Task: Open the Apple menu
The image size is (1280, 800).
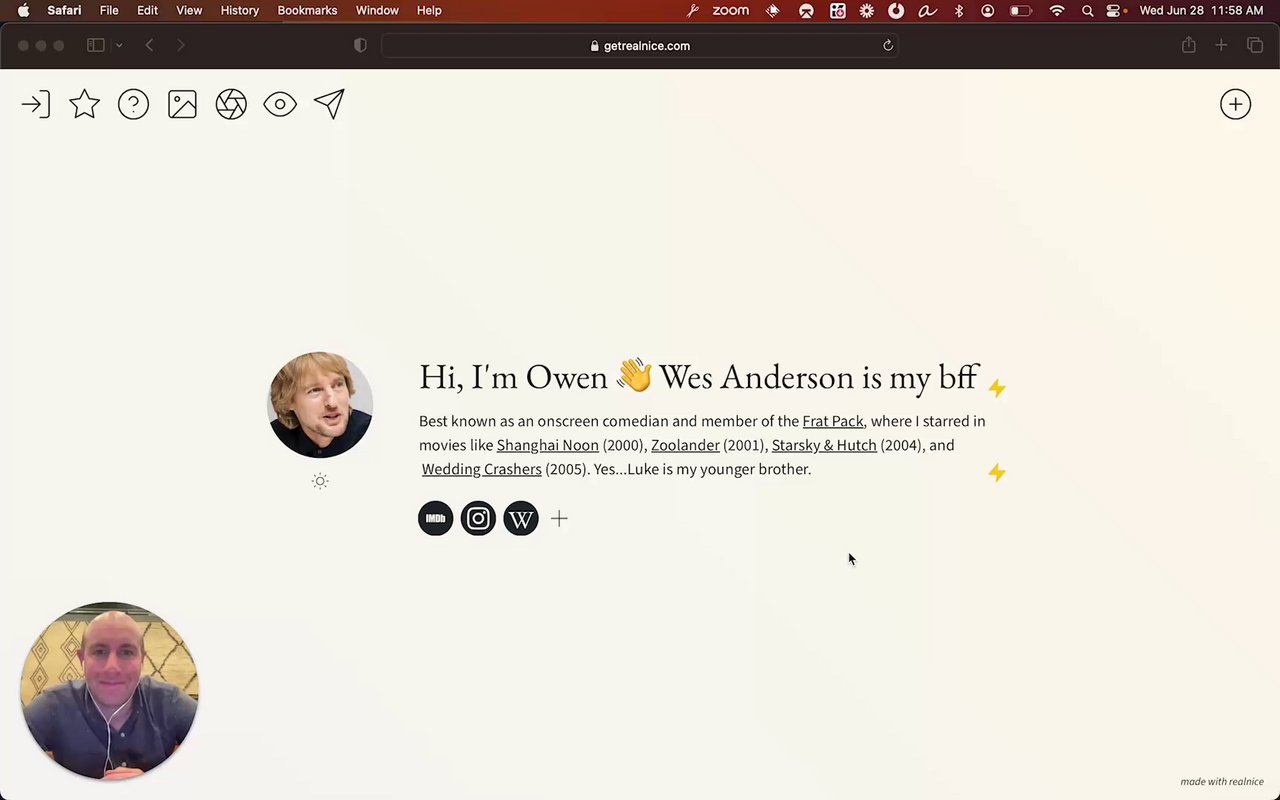Action: [23, 10]
